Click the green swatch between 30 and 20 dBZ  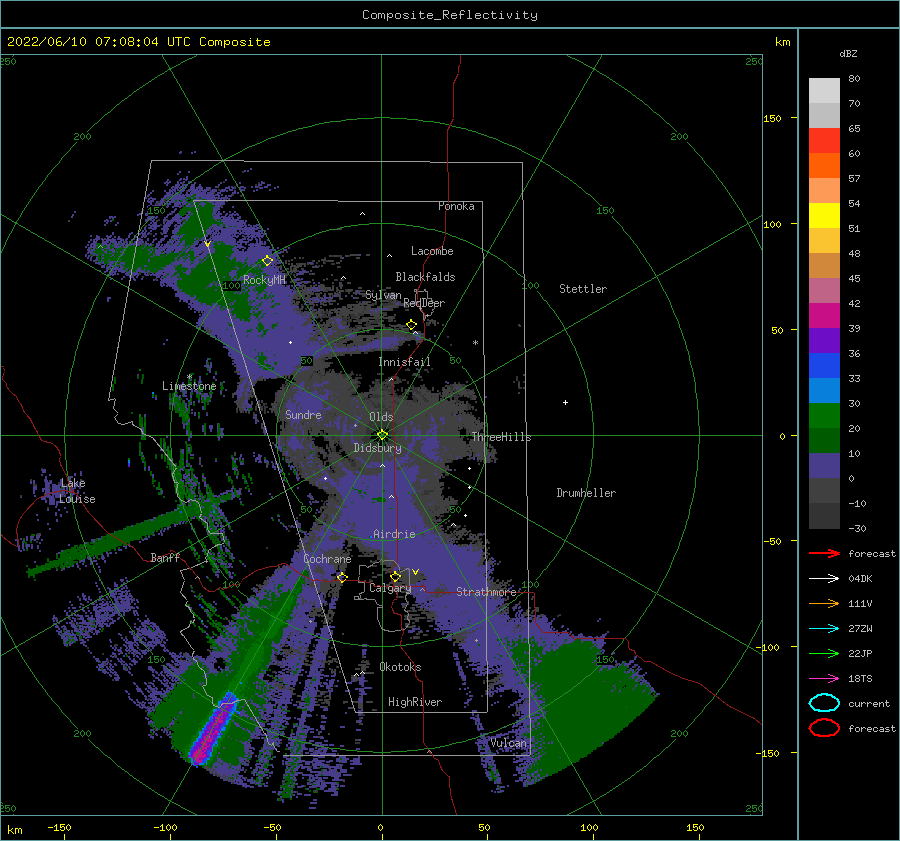tap(824, 416)
